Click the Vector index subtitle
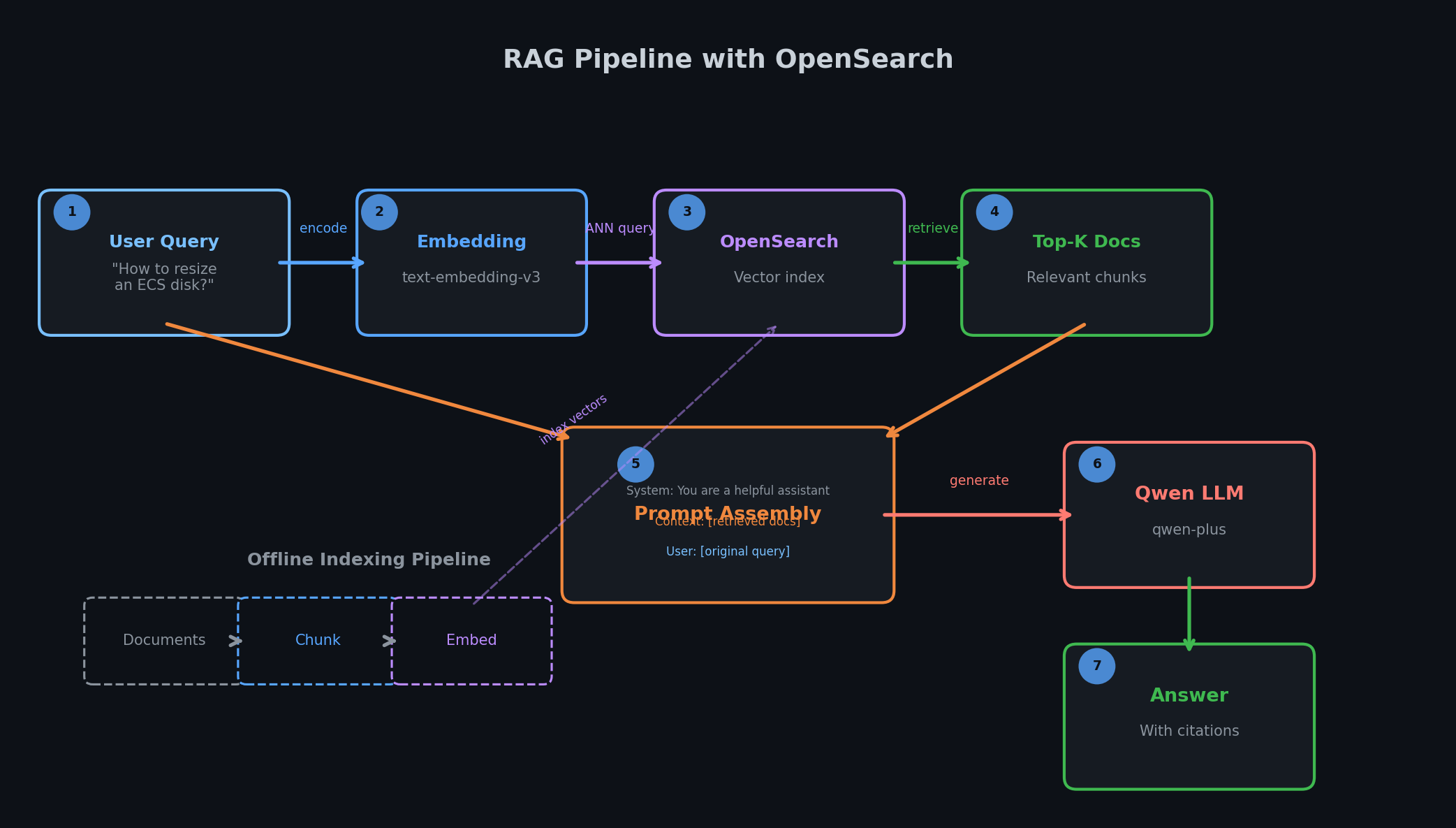The image size is (1456, 828). tap(779, 277)
